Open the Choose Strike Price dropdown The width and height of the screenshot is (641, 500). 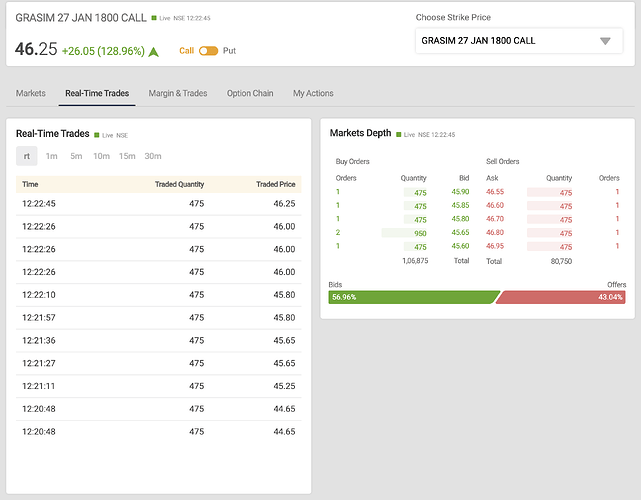point(519,40)
